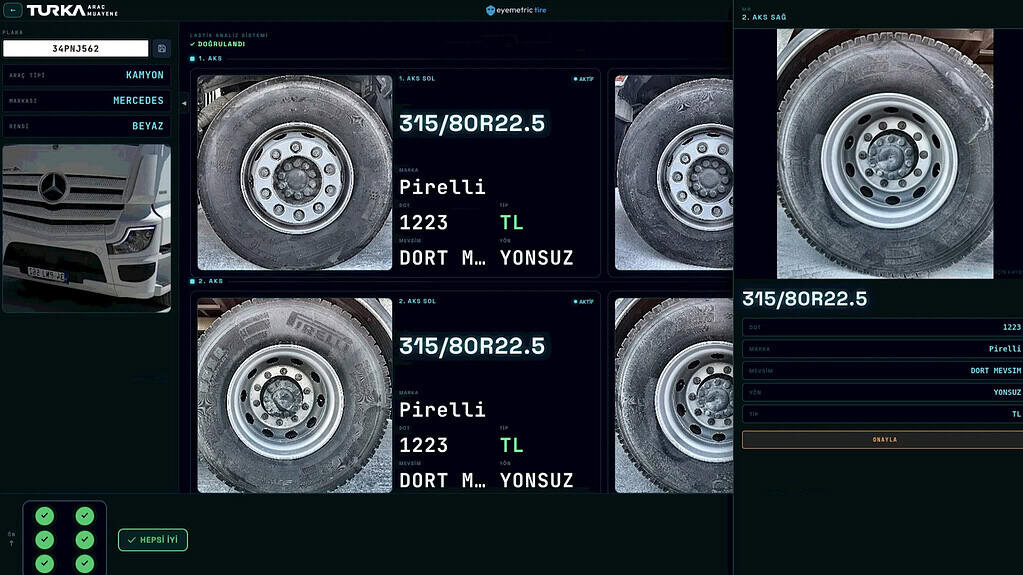Click the green TL type on 1. AKS SOL

click(512, 223)
